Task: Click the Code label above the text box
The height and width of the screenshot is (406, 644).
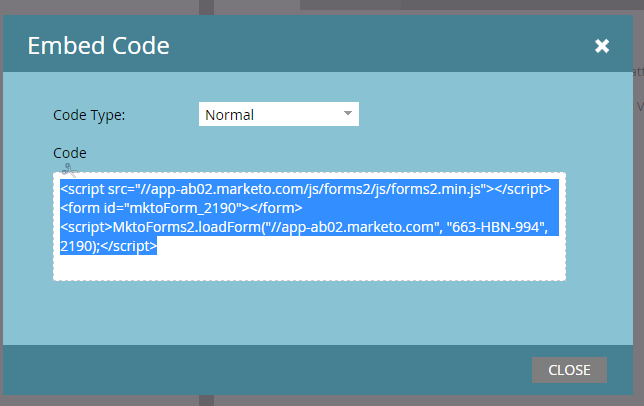Action: pos(69,153)
